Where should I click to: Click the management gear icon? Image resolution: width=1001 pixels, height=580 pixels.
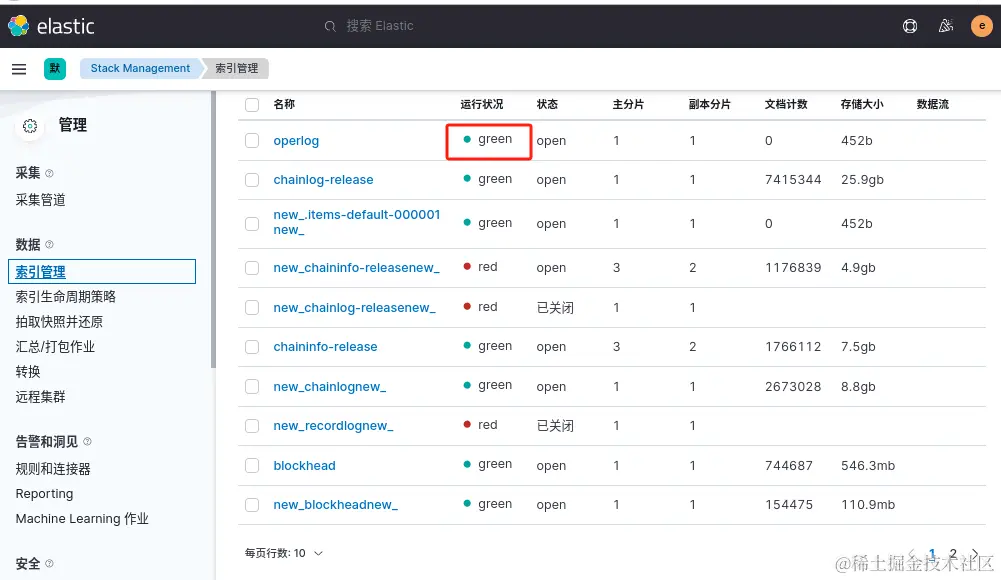coord(30,126)
